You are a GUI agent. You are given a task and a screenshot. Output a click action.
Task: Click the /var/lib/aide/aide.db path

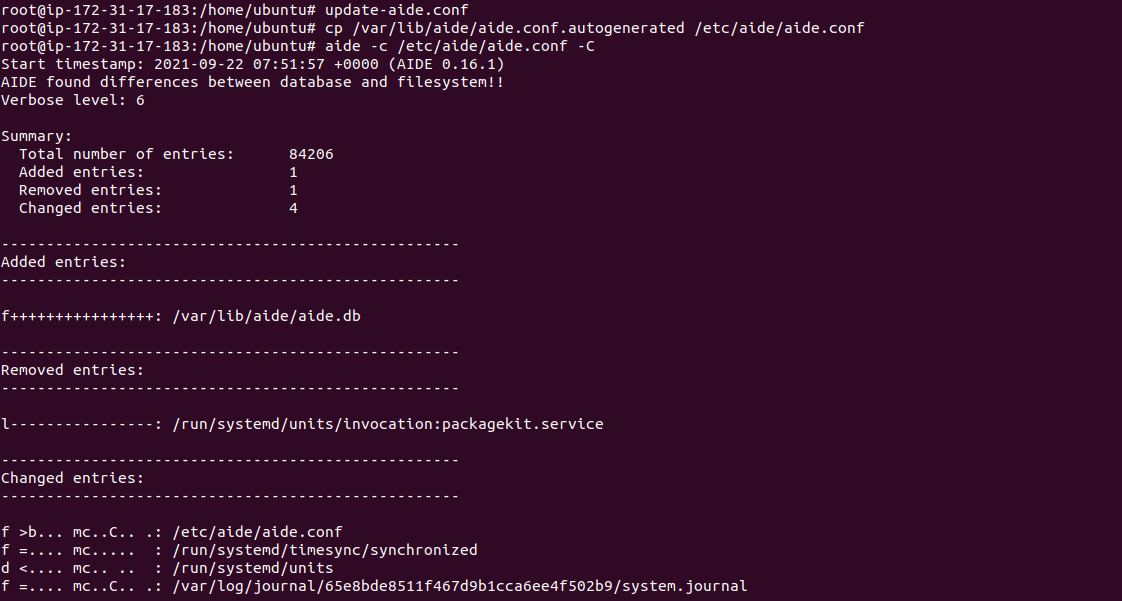pyautogui.click(x=266, y=316)
